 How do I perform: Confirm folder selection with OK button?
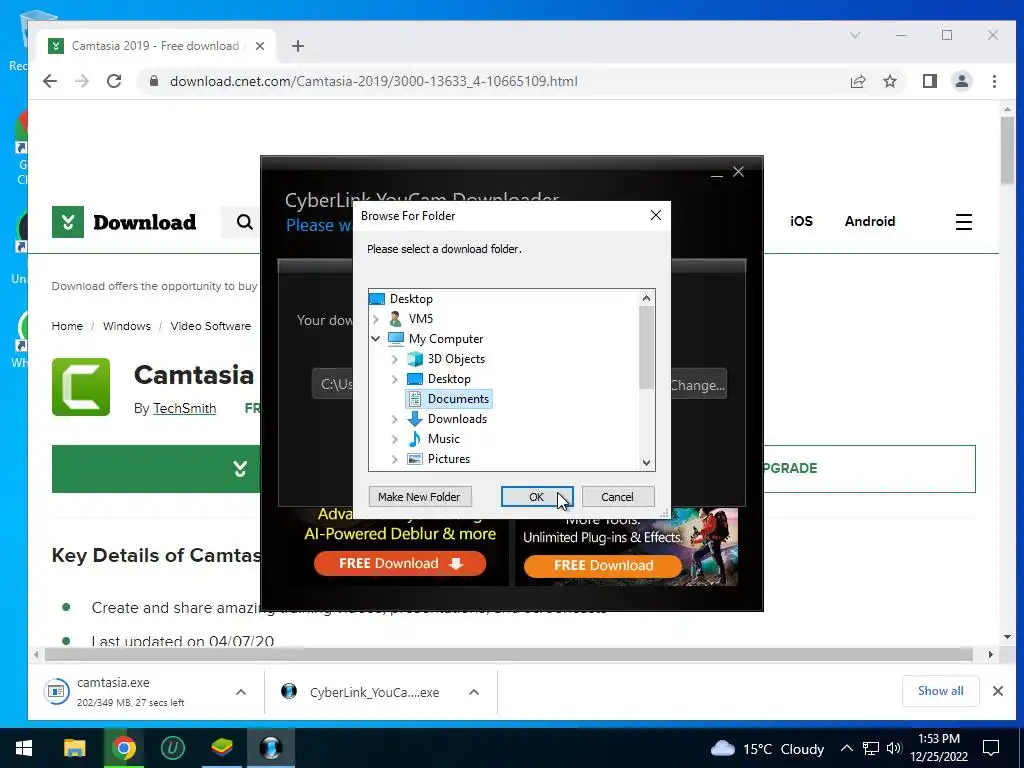click(537, 497)
